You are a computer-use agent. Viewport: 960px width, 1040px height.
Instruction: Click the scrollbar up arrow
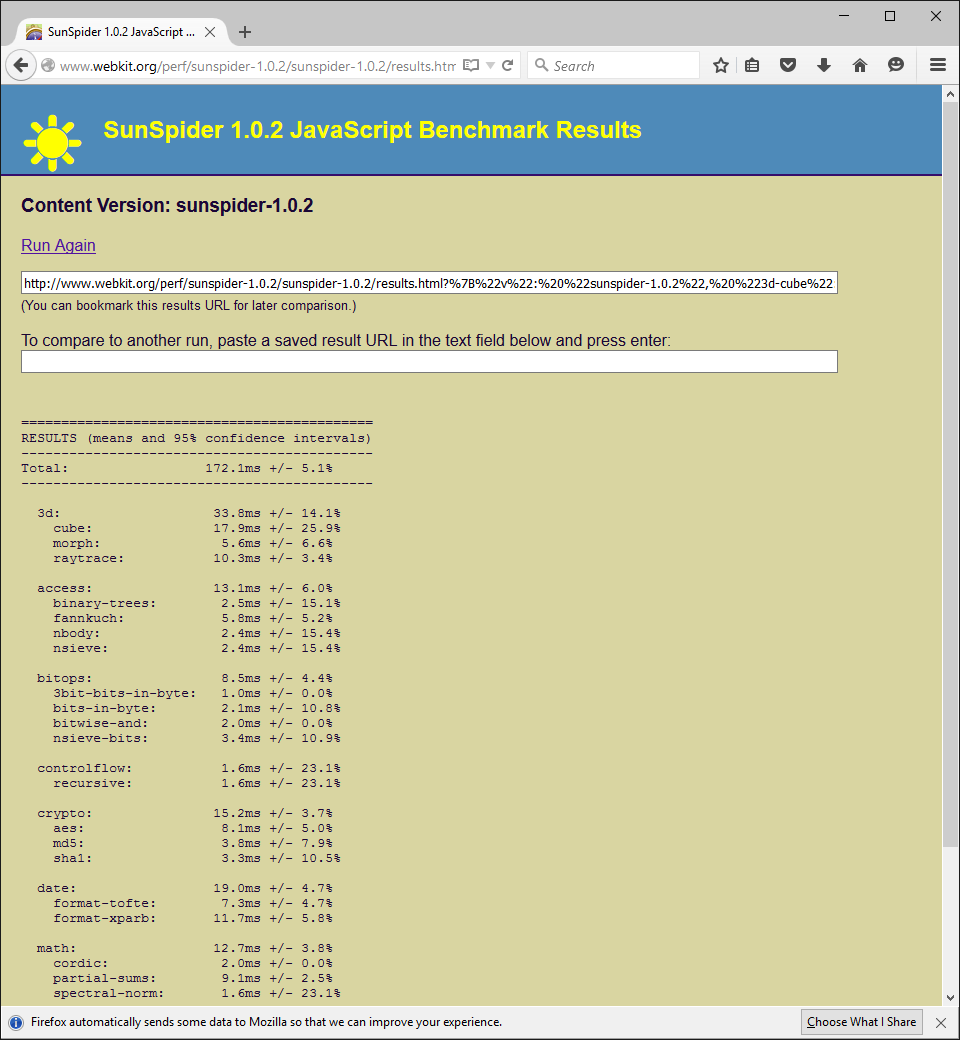950,94
